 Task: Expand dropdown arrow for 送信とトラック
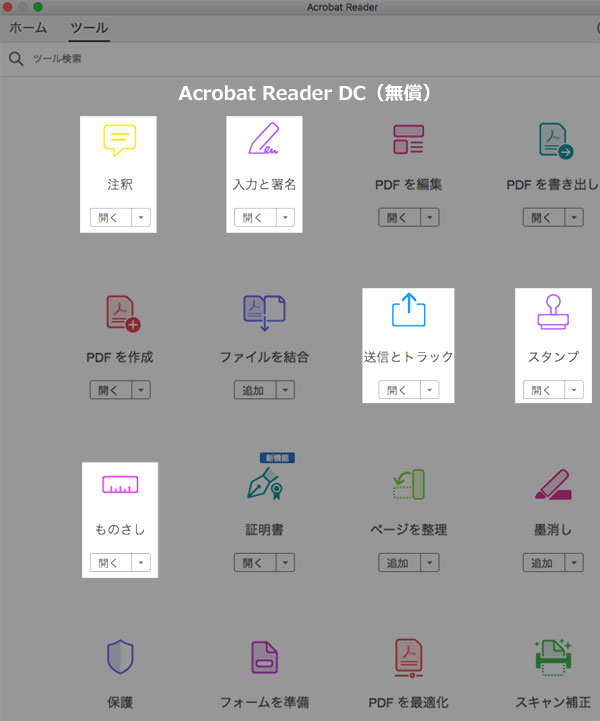pos(430,390)
